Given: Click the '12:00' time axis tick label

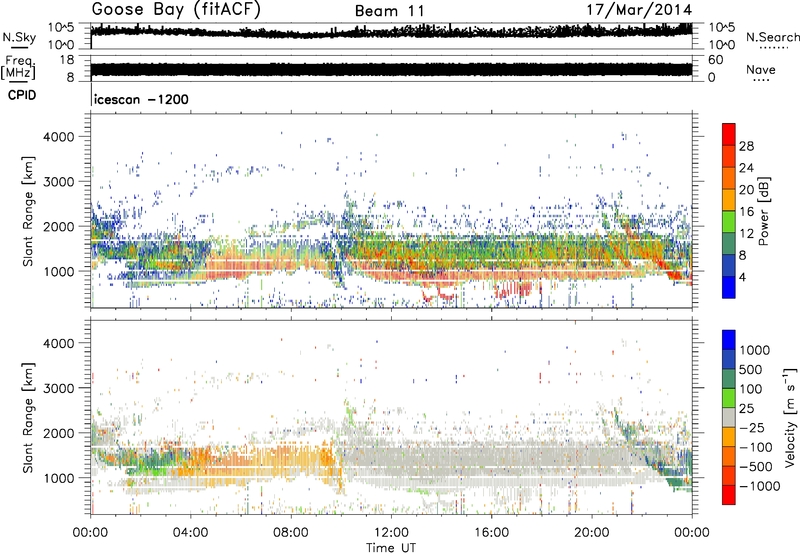Looking at the screenshot, I should pyautogui.click(x=391, y=533).
